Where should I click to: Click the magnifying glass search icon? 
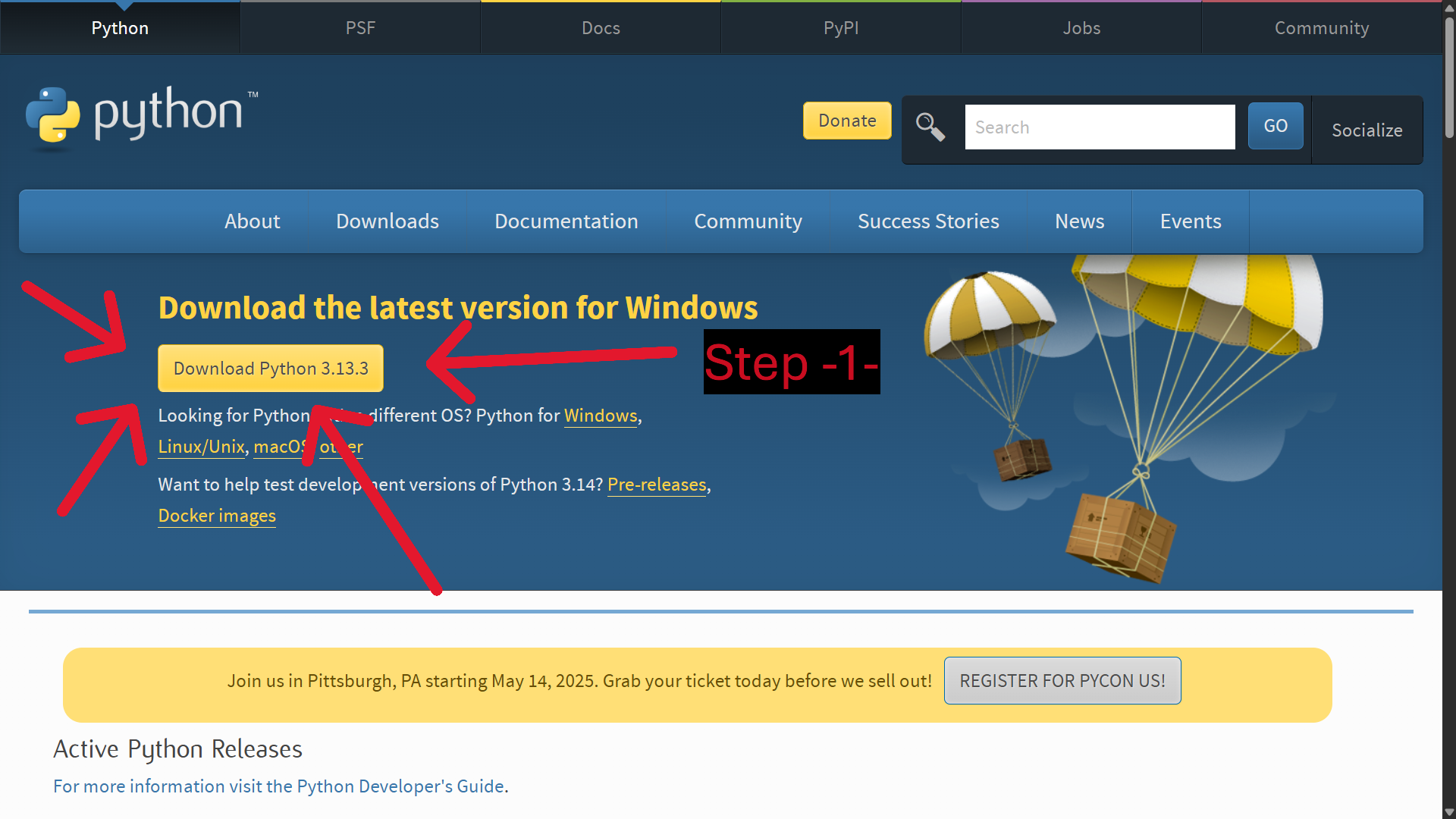point(930,127)
